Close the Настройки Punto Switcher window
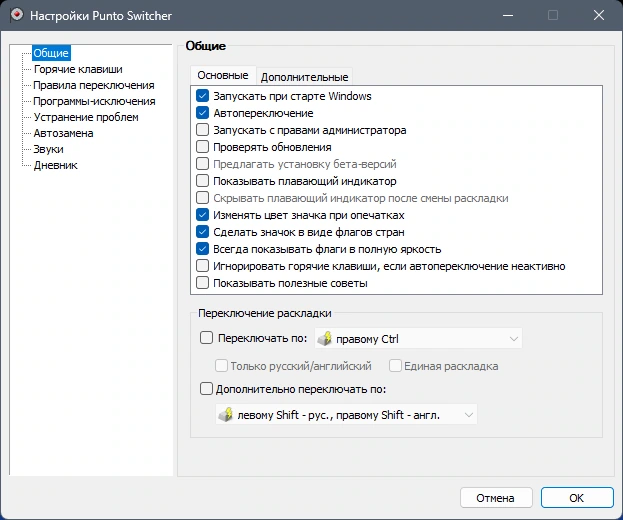 [x=599, y=15]
